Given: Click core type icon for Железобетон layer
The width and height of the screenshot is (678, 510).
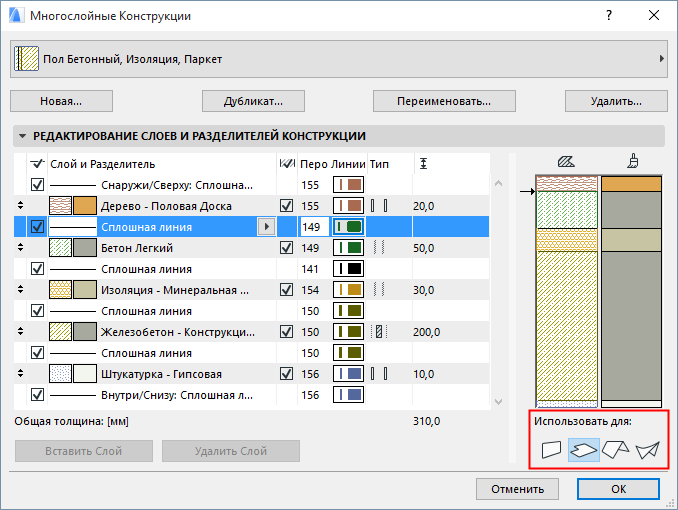Looking at the screenshot, I should [x=379, y=332].
